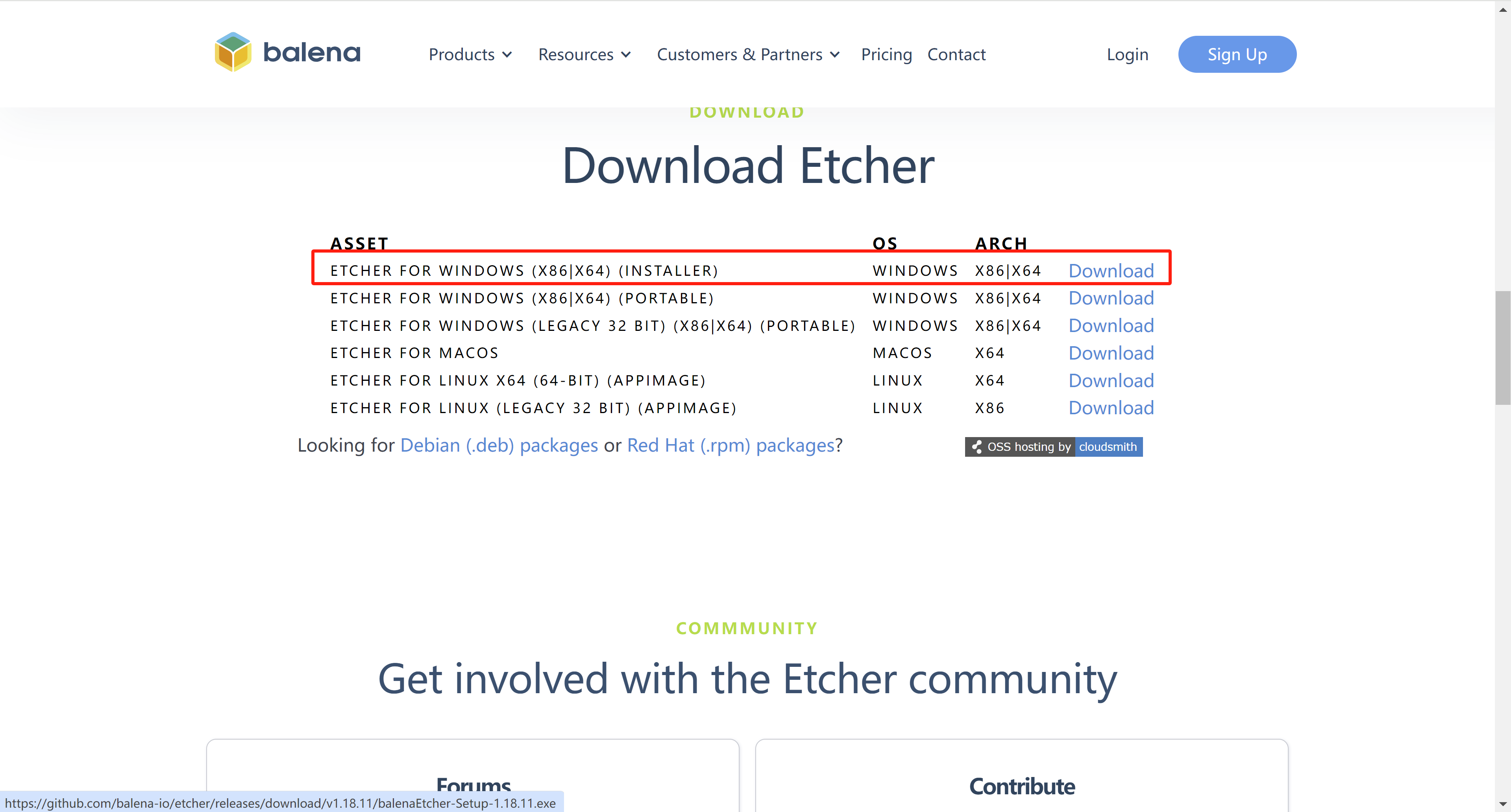Viewport: 1511px width, 812px height.
Task: Download Windows legacy 32 bit portable
Action: [x=1111, y=326]
